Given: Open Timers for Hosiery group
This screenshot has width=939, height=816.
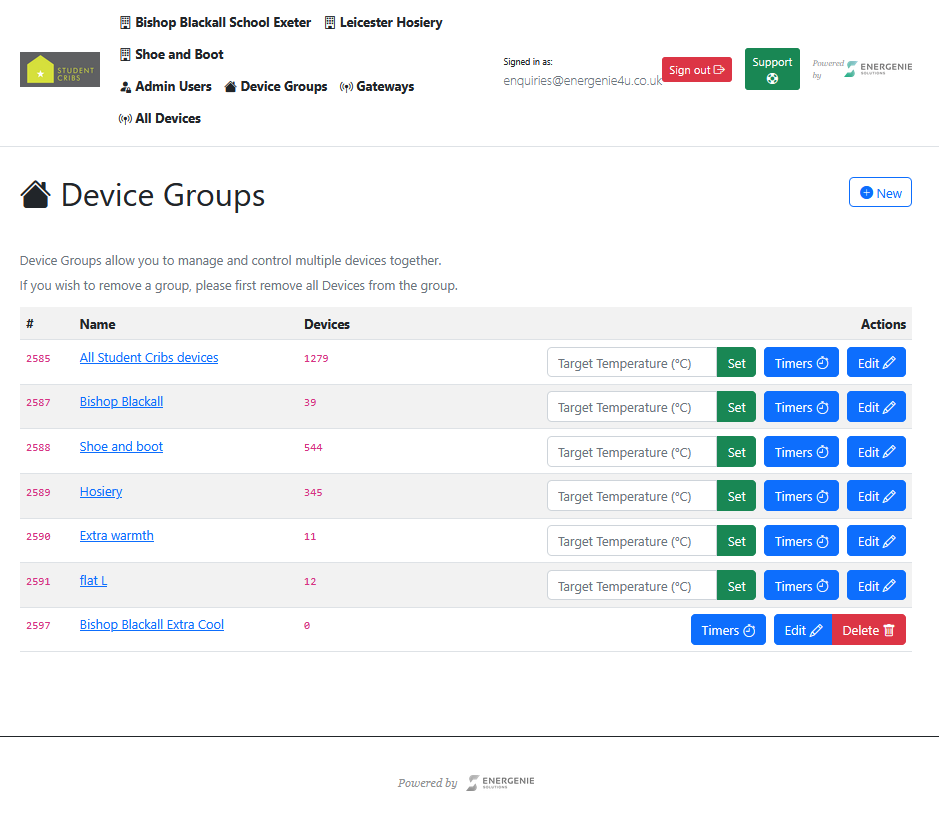Looking at the screenshot, I should click(x=801, y=496).
